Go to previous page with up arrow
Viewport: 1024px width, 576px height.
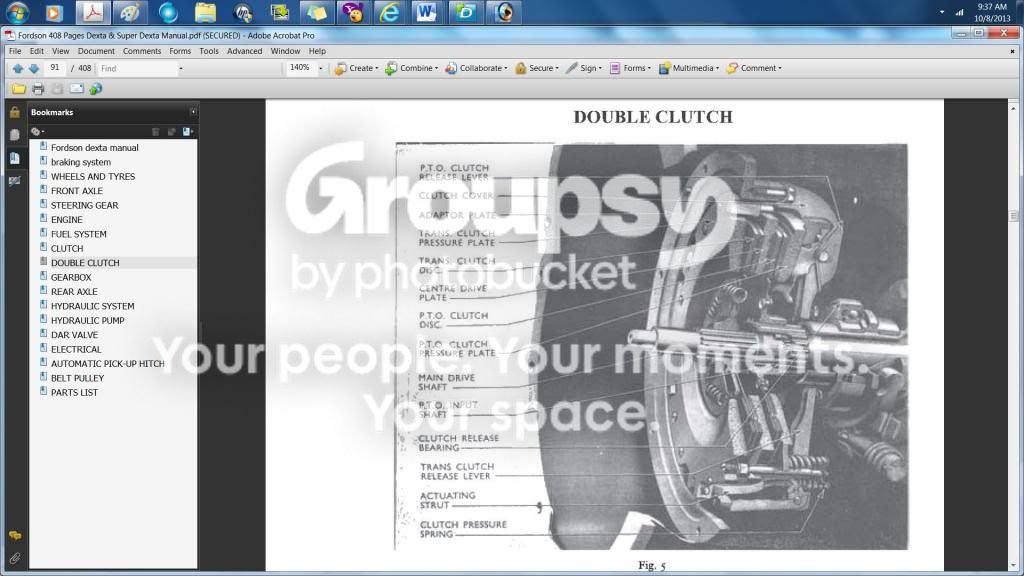click(18, 68)
